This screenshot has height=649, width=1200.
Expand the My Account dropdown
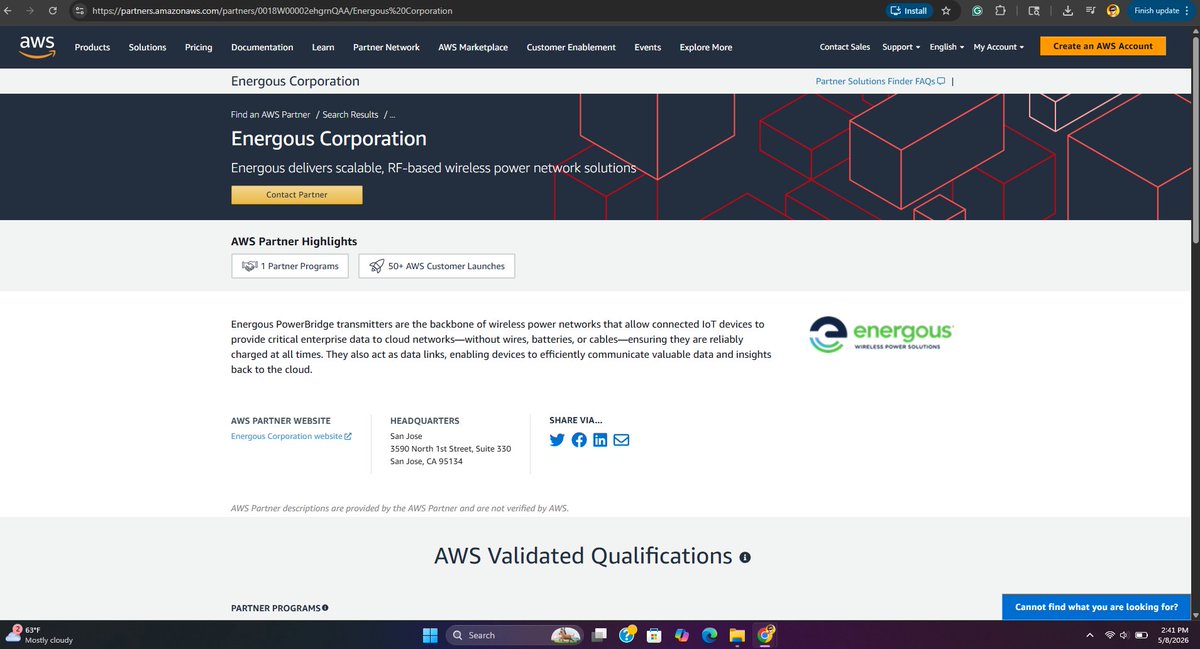tap(999, 47)
